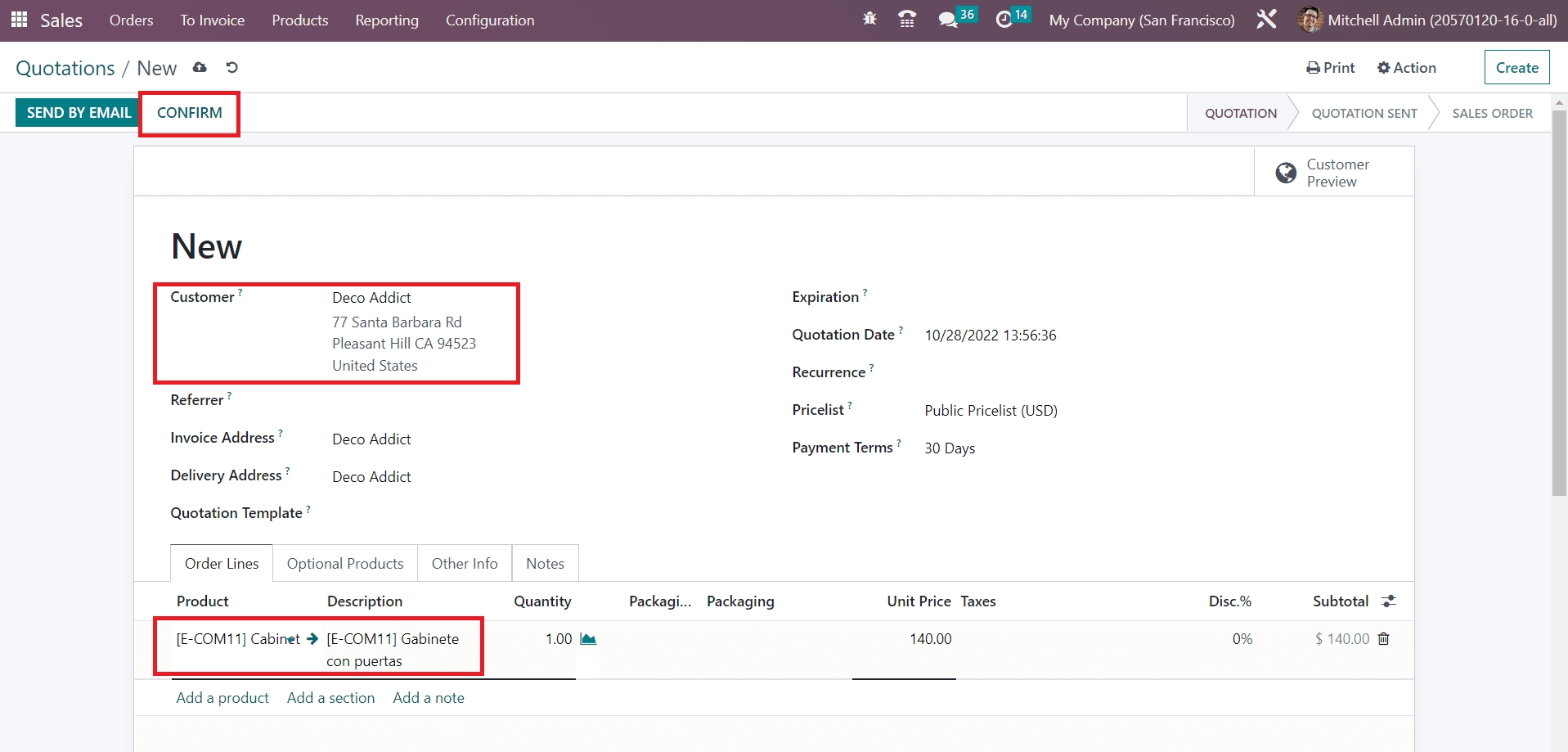1568x752 pixels.
Task: Click the CONFIRM button
Action: [190, 113]
